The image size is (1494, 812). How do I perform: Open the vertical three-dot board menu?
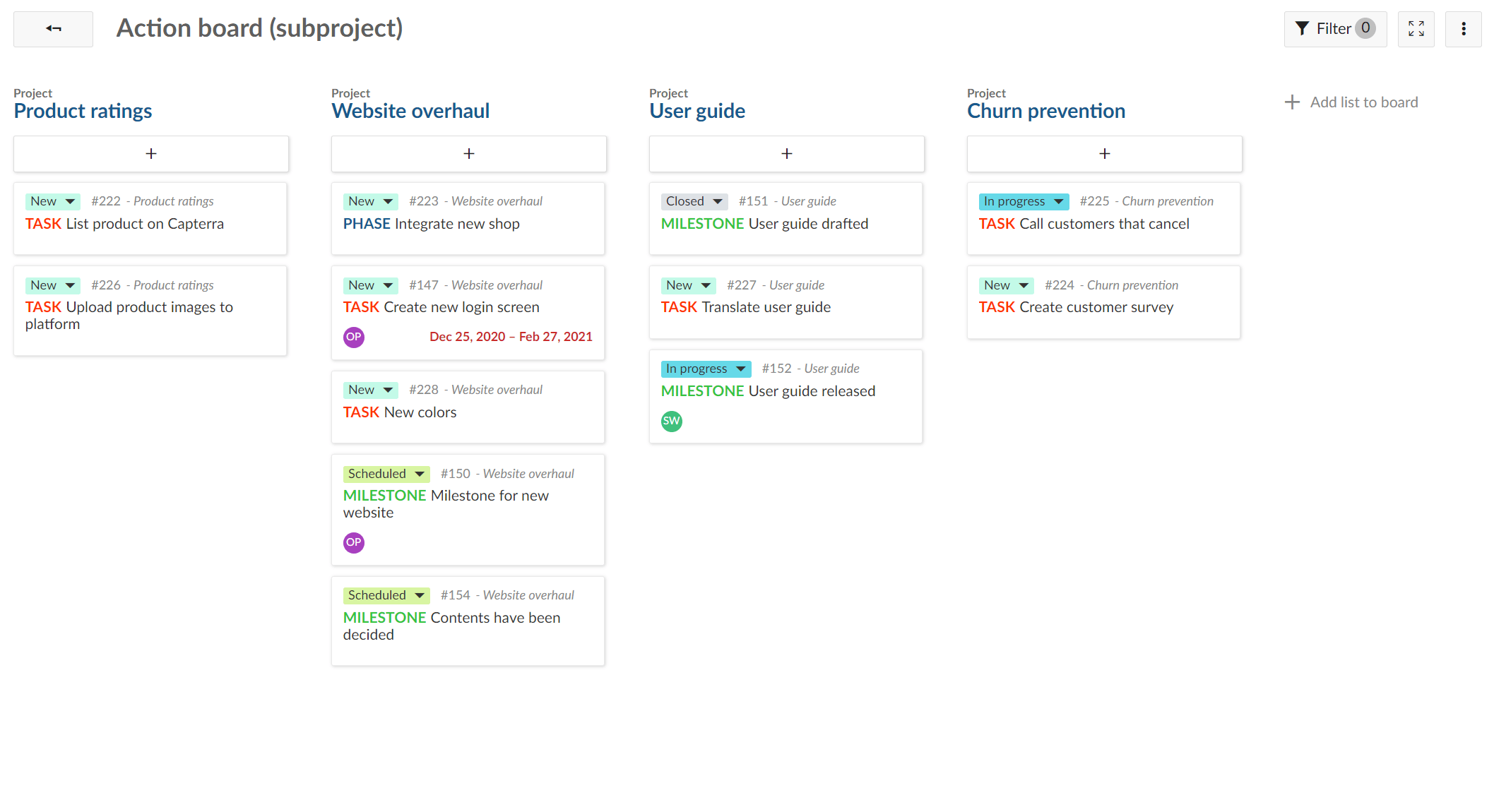(x=1463, y=28)
